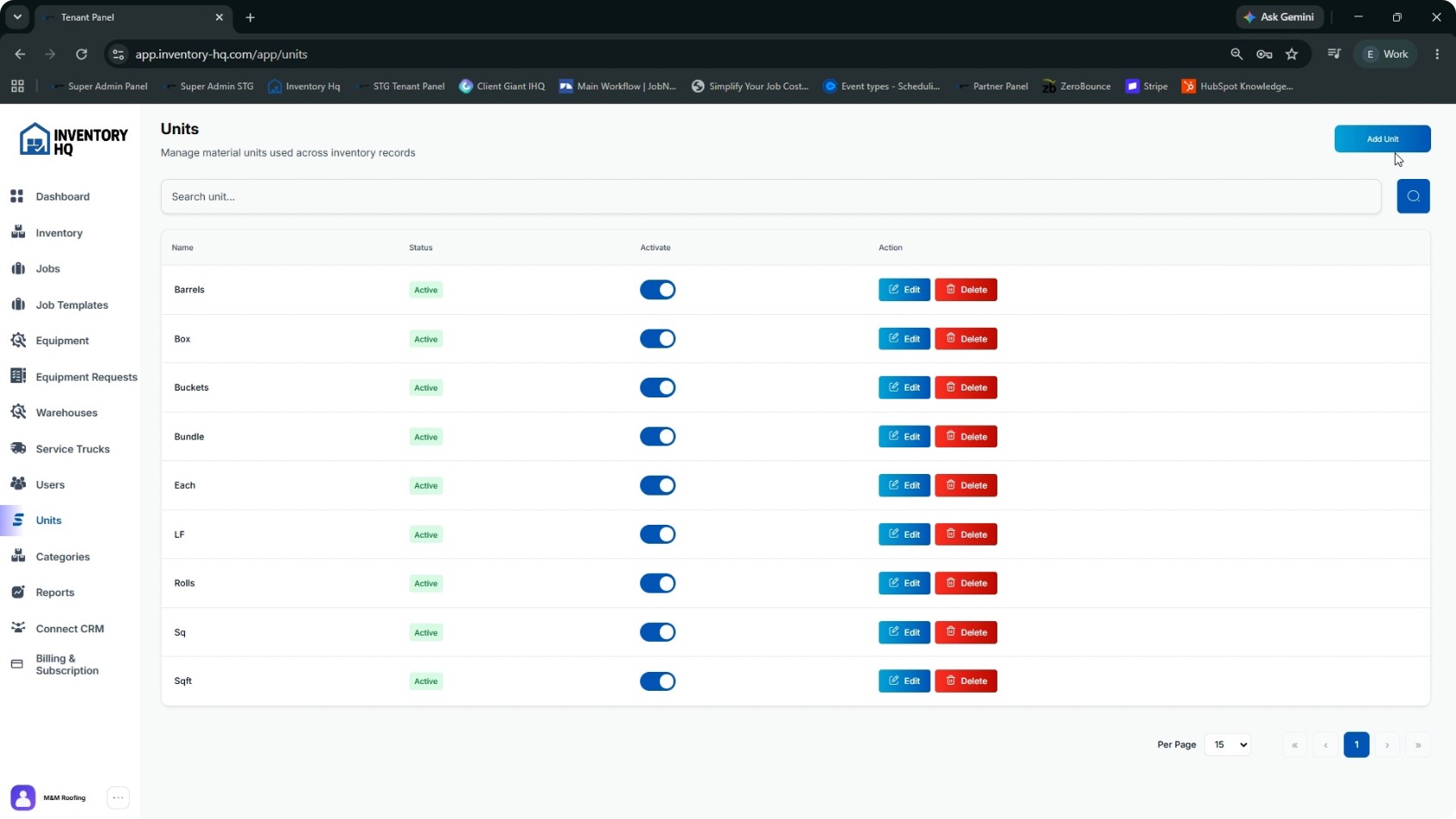1456x819 pixels.
Task: Toggle activation for Each unit
Action: pyautogui.click(x=657, y=485)
